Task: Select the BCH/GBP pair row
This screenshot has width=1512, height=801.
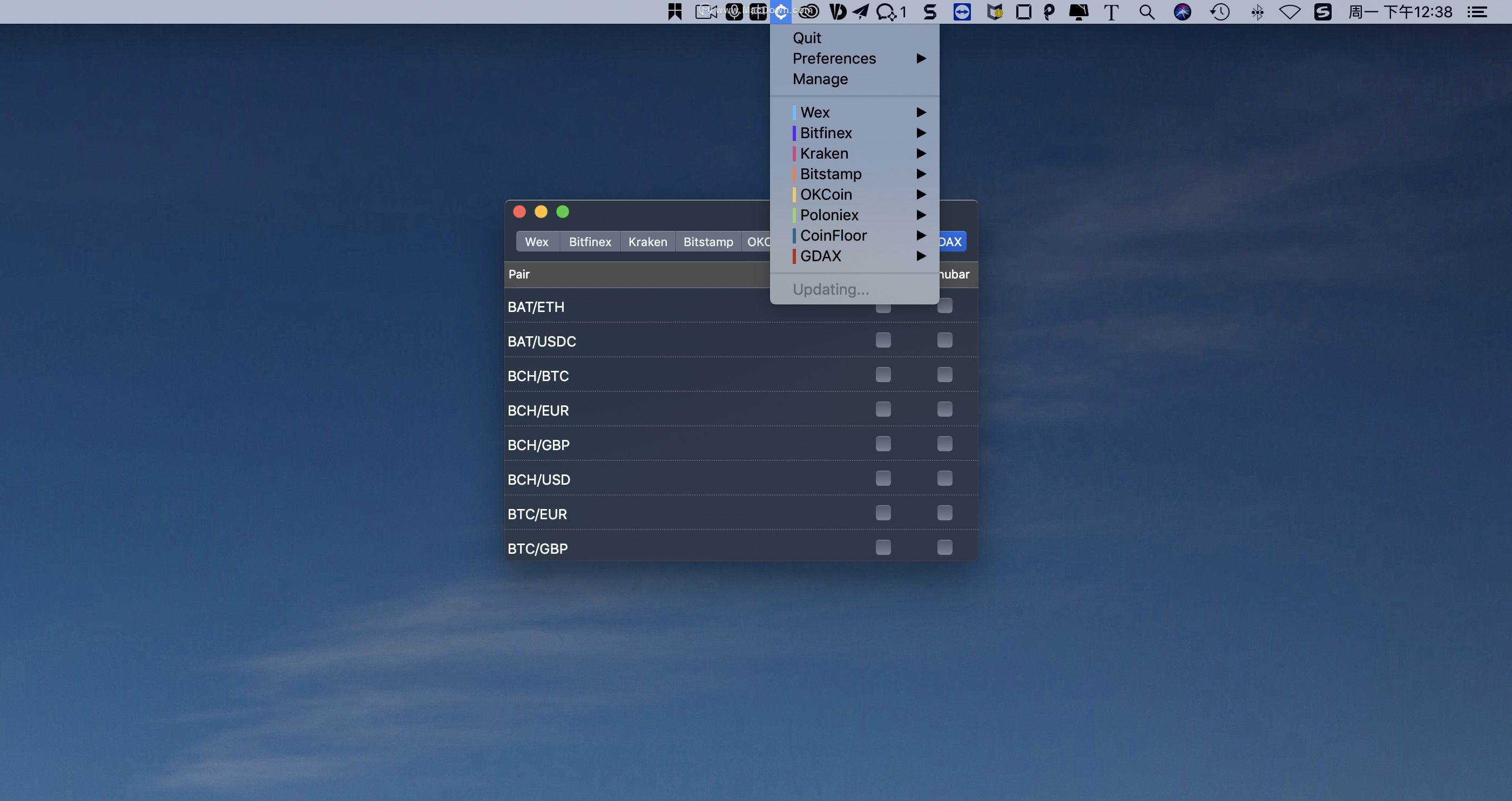Action: coord(741,444)
